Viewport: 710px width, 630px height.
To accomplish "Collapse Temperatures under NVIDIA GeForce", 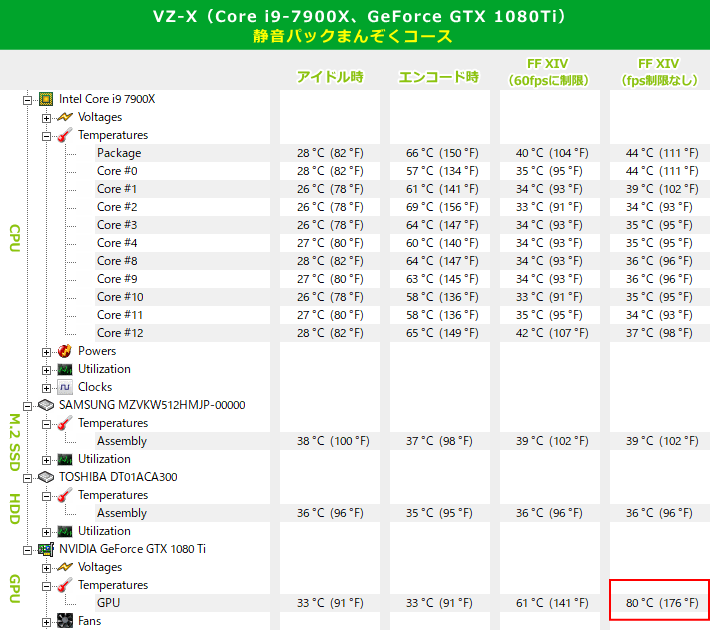I will pyautogui.click(x=46, y=587).
